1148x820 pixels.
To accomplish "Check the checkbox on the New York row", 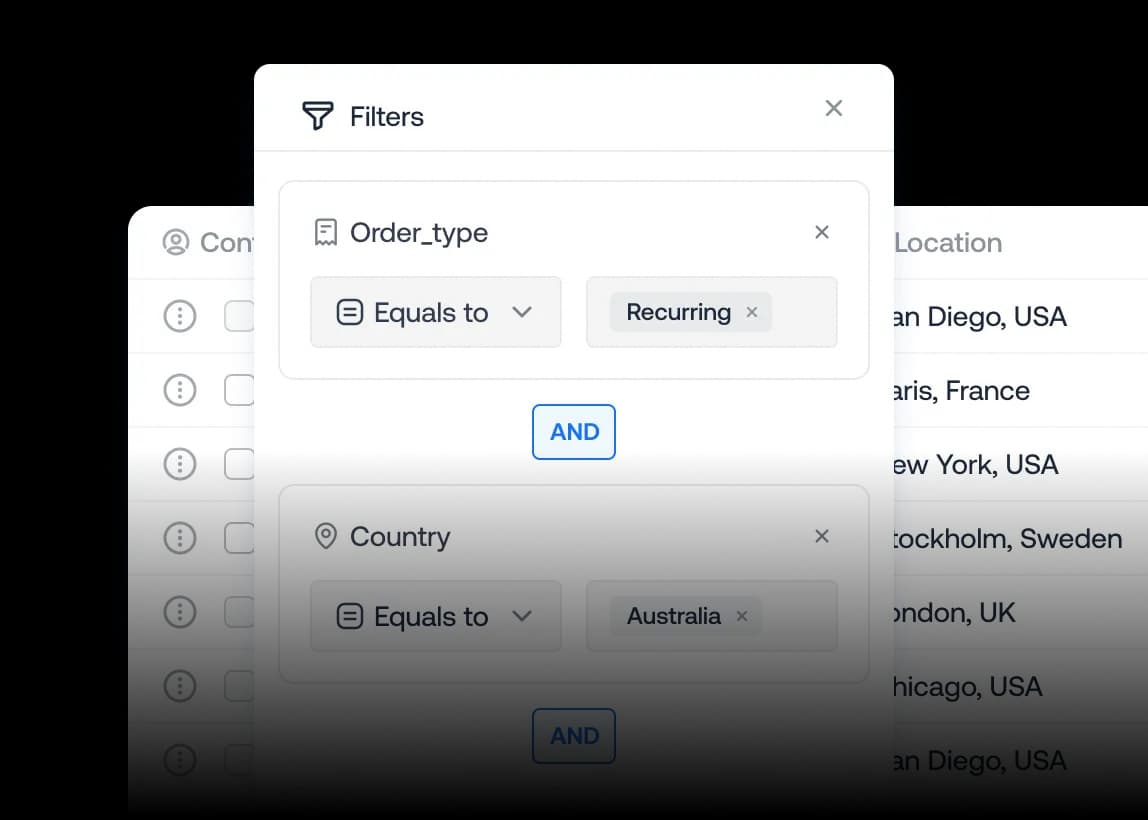I will tap(240, 464).
